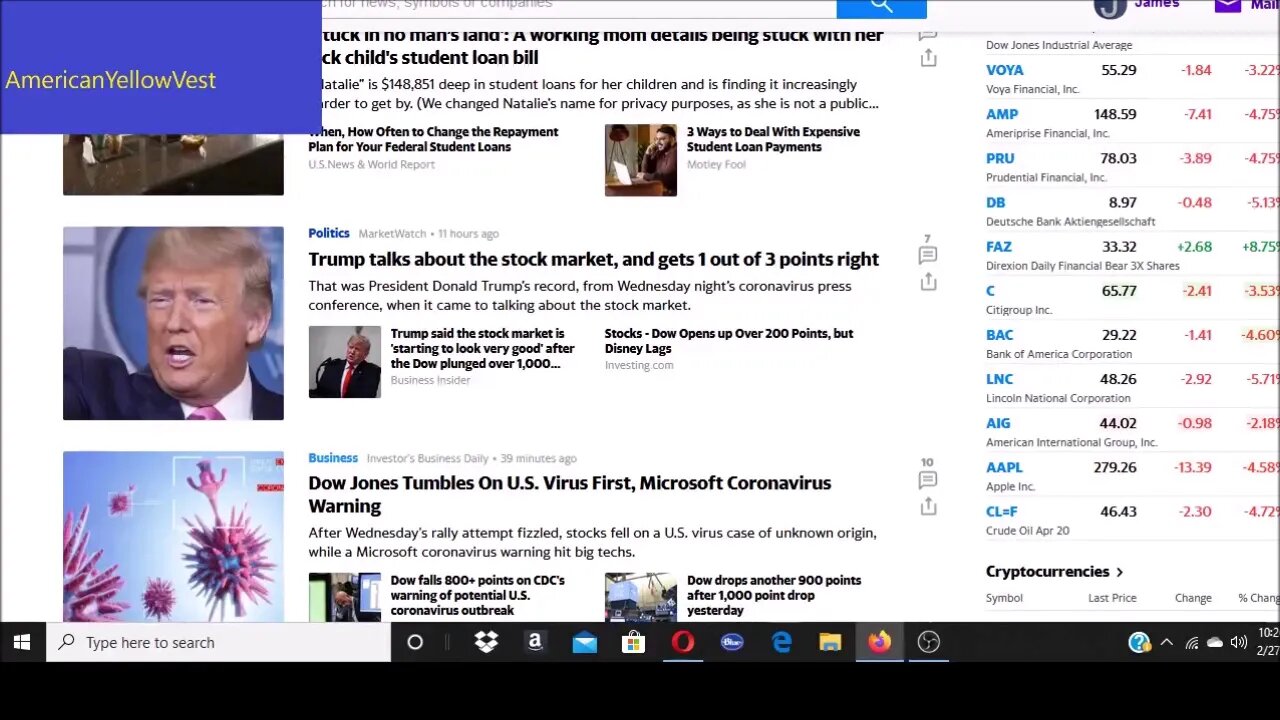The width and height of the screenshot is (1280, 720).
Task: Share the Dow Jones Tumbles article
Action: click(928, 506)
